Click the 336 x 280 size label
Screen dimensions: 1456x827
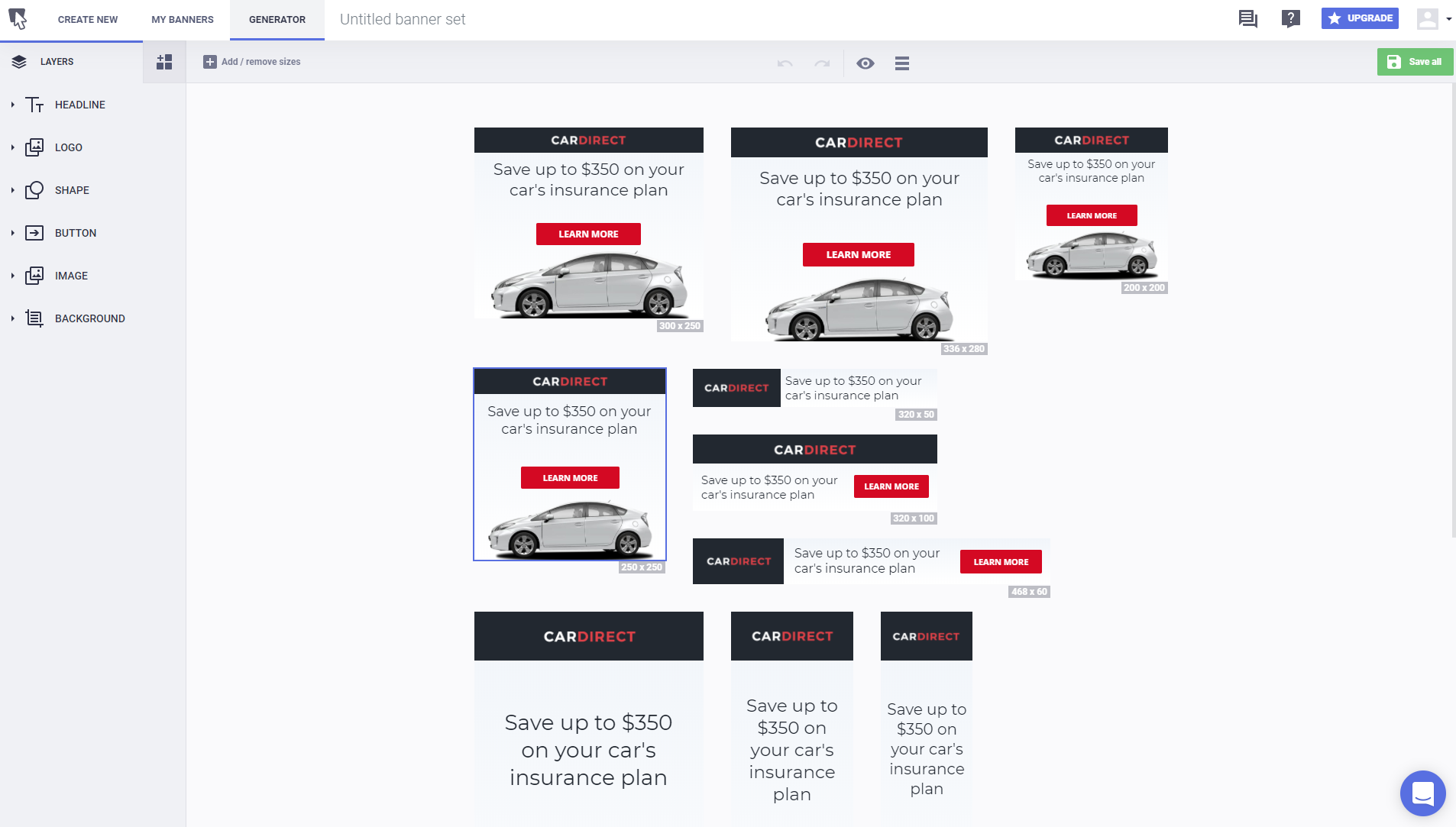pos(964,349)
